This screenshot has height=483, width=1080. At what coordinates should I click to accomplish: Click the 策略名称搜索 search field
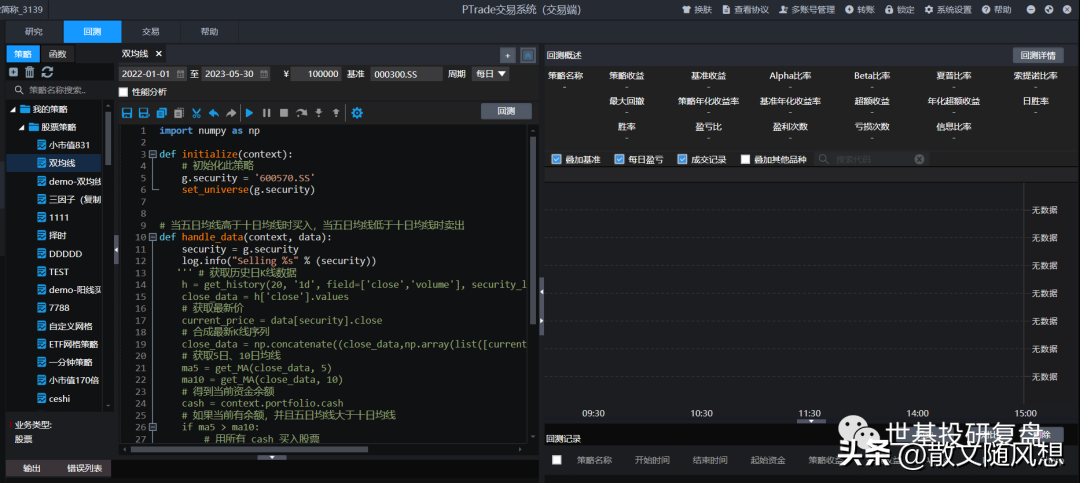click(x=61, y=90)
